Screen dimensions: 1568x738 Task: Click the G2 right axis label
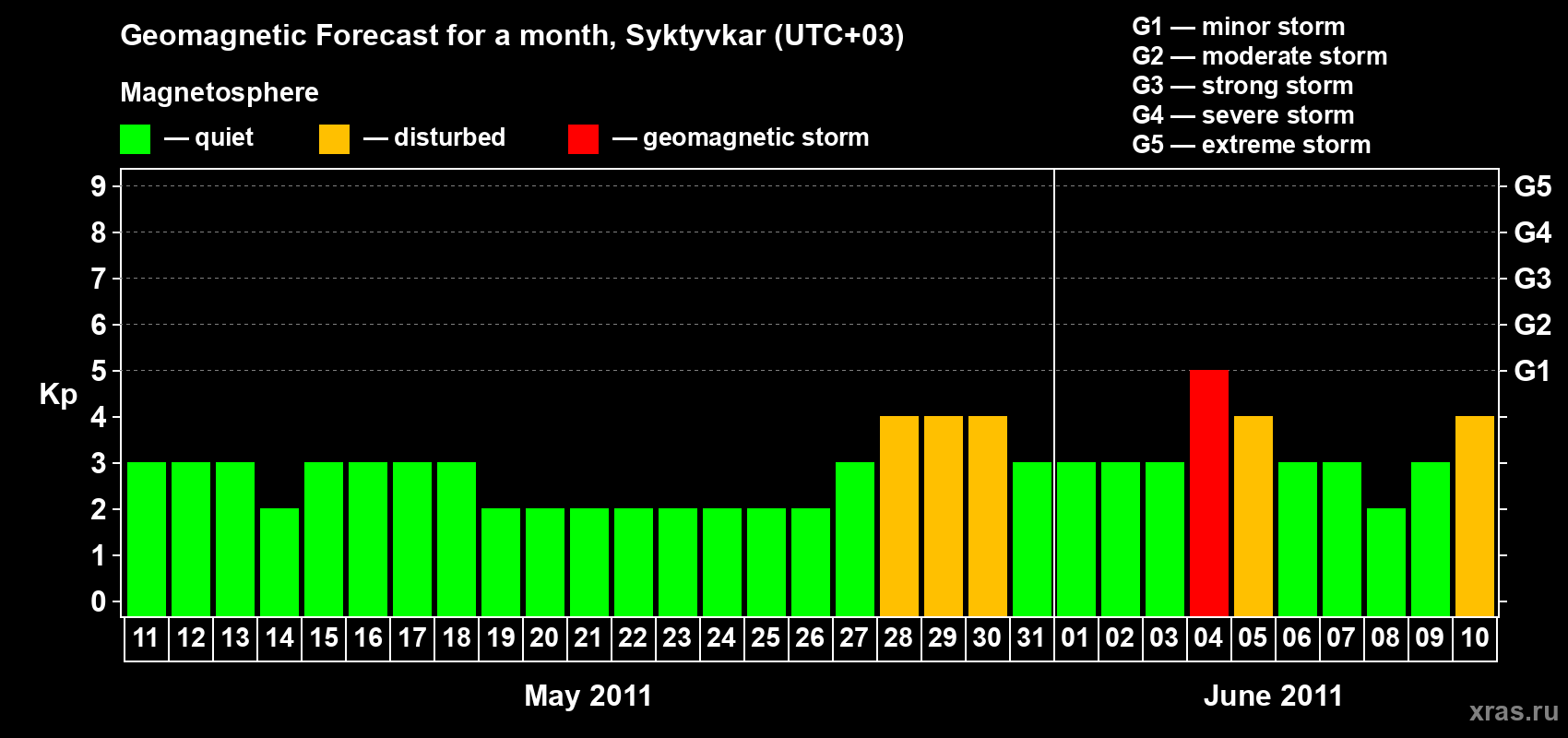pos(1533,325)
